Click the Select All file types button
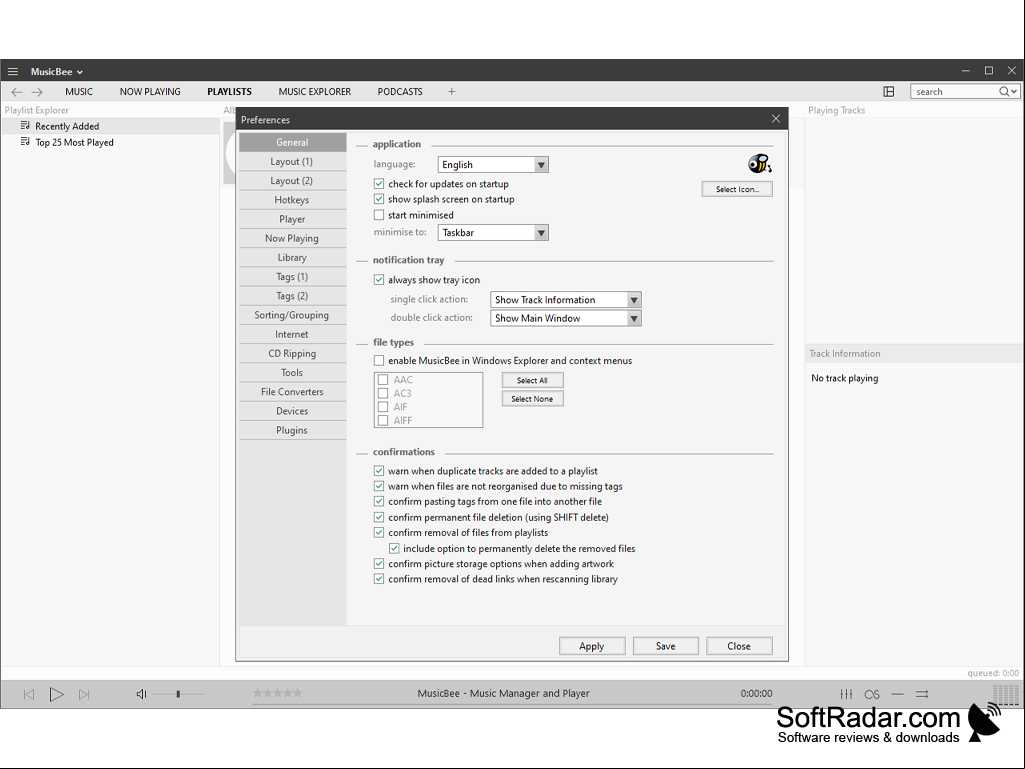 pyautogui.click(x=532, y=380)
